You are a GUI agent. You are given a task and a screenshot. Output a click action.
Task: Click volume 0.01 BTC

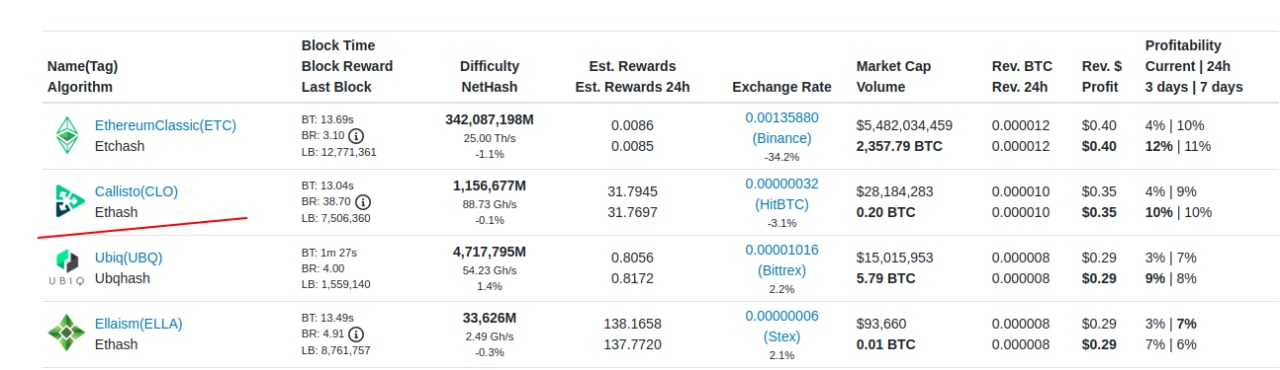click(x=885, y=344)
